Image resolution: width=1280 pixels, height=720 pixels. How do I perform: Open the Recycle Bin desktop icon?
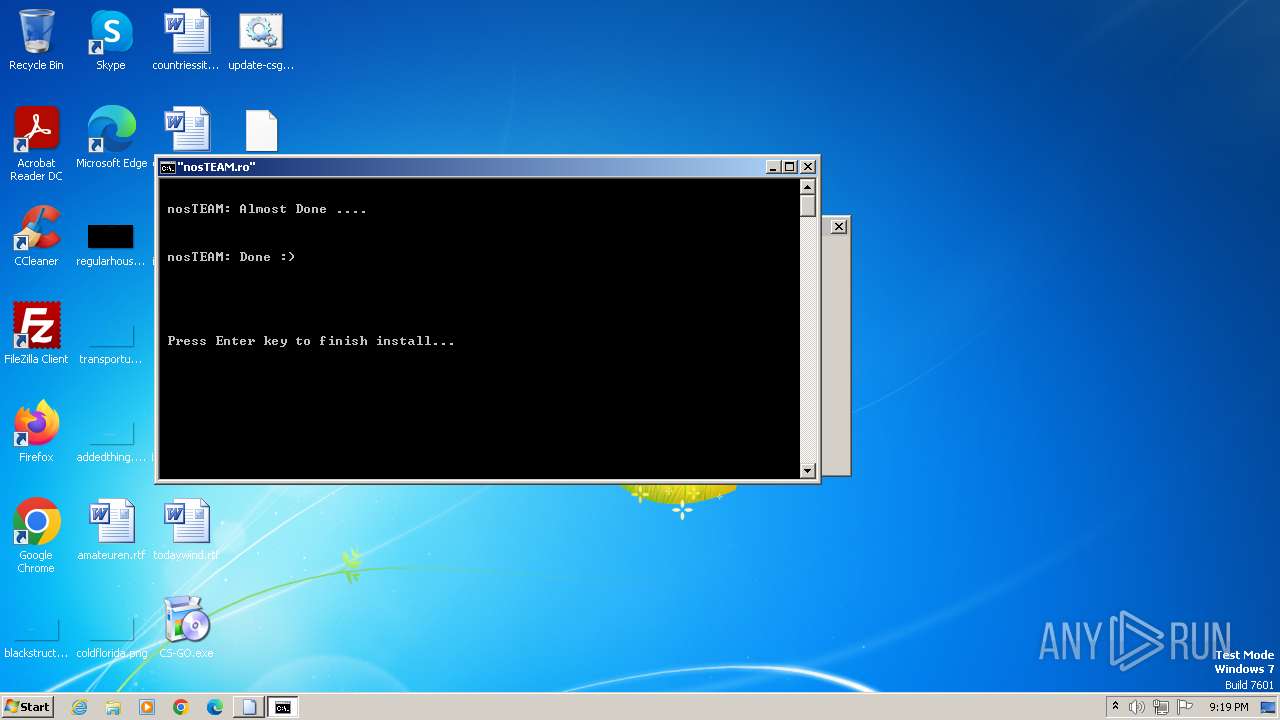tap(36, 40)
